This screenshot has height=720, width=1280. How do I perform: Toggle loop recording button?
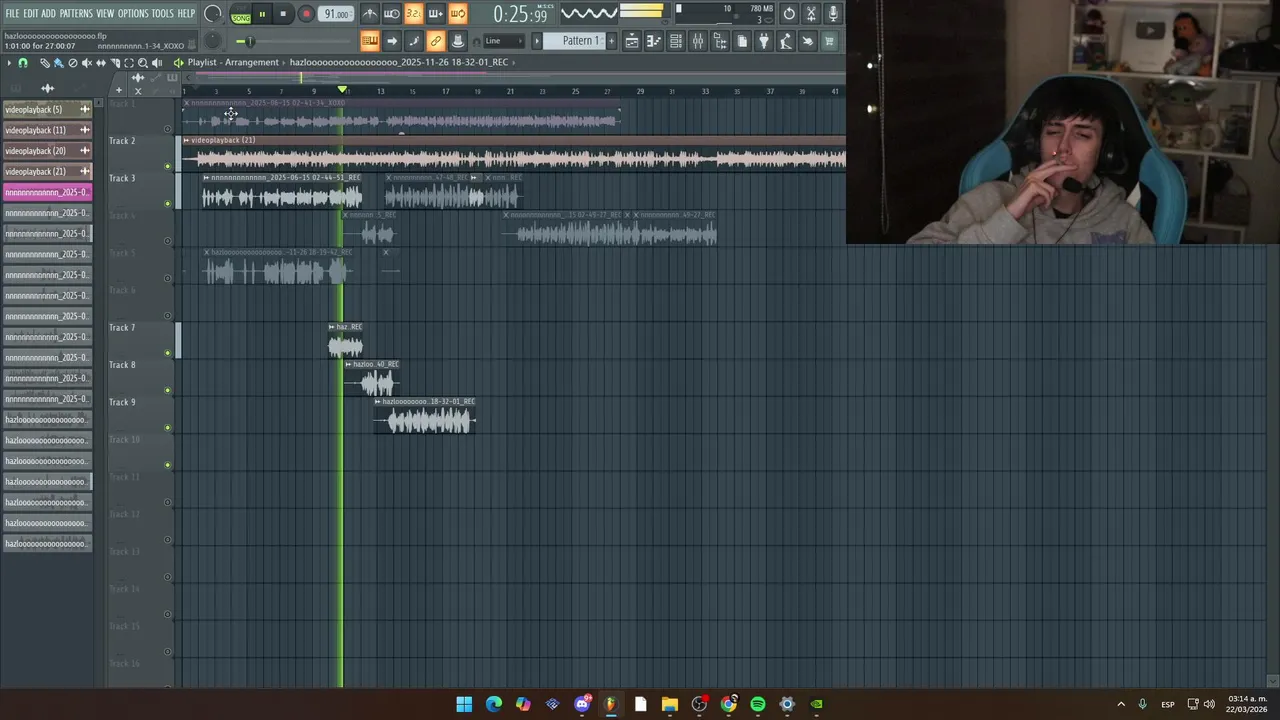coord(459,14)
